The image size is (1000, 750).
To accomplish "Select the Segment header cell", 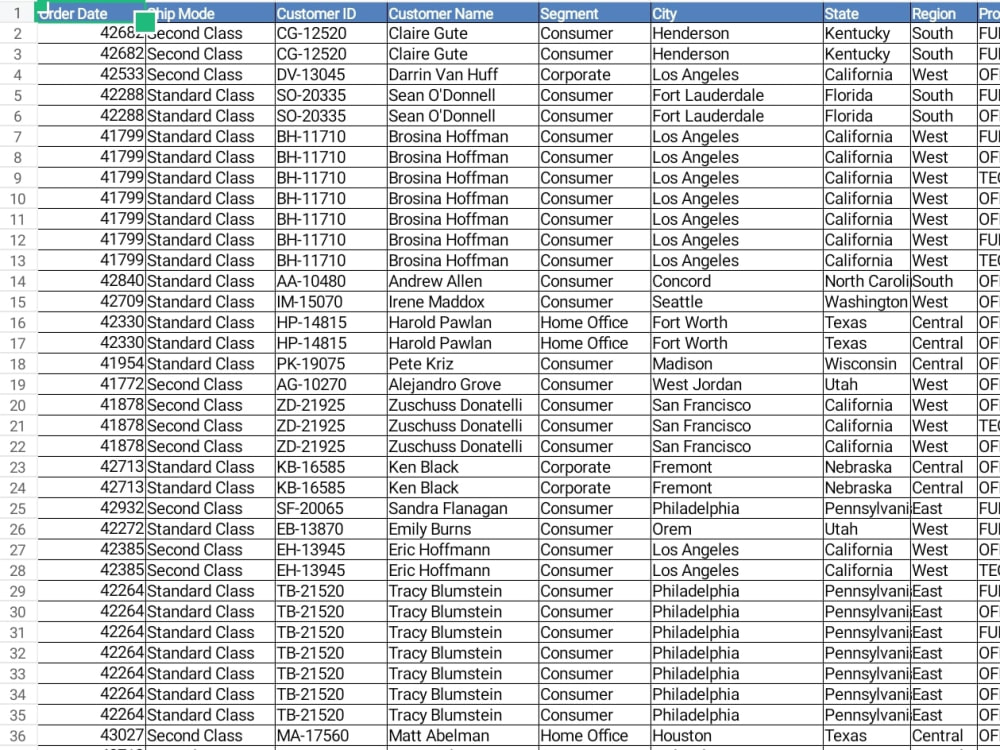I will [x=594, y=13].
